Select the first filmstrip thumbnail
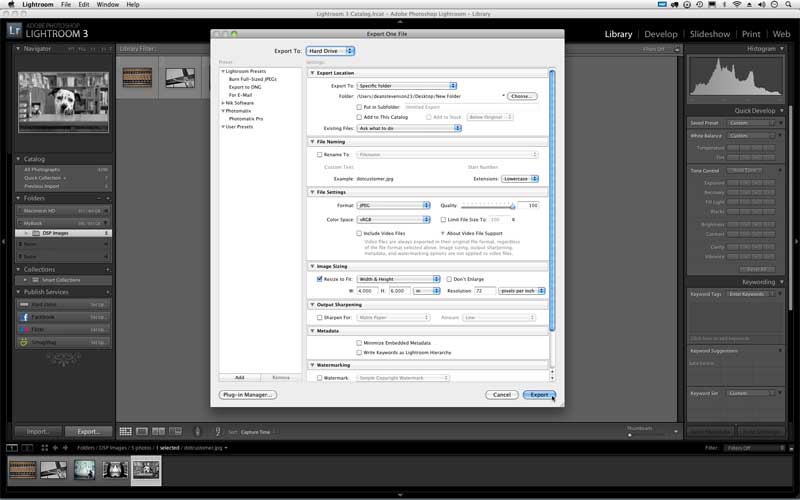The image size is (800, 500). pyautogui.click(x=22, y=469)
